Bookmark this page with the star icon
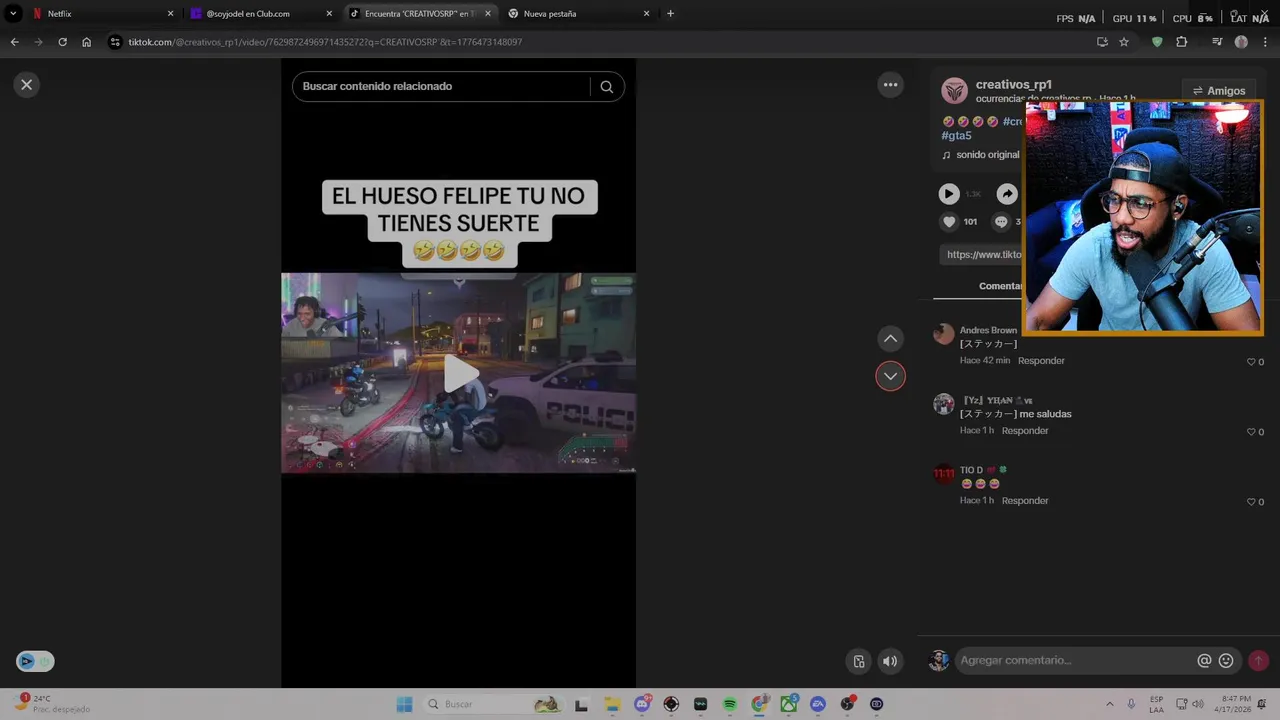Image resolution: width=1280 pixels, height=720 pixels. click(1124, 42)
